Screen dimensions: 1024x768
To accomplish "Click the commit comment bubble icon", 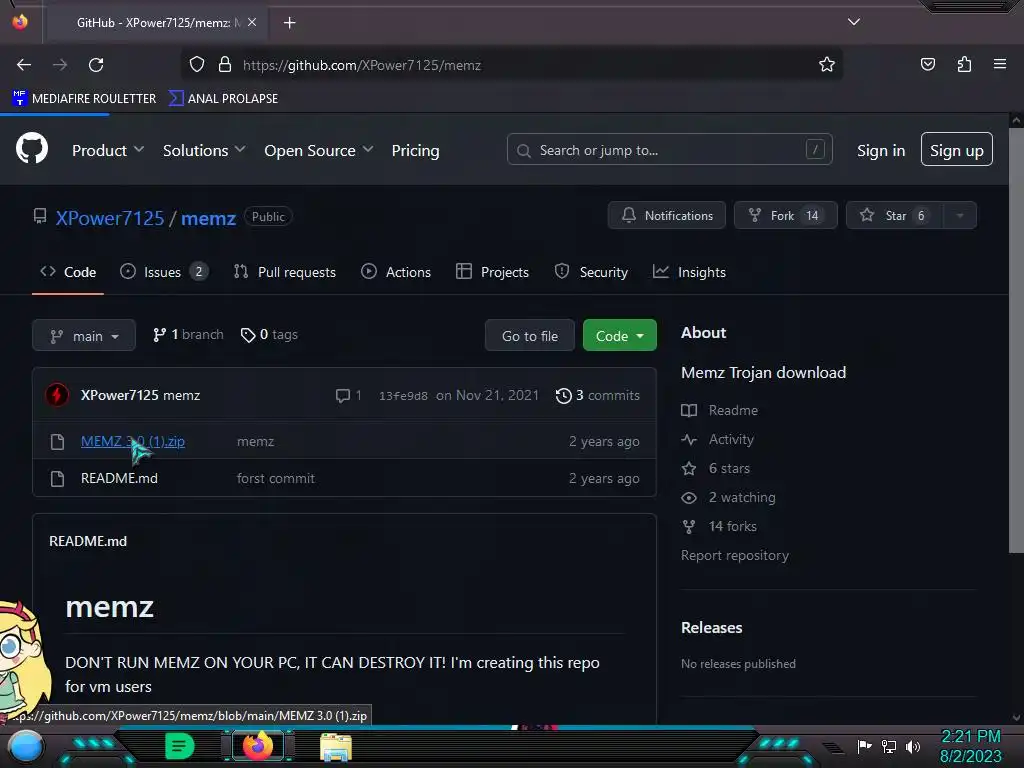I will 343,396.
